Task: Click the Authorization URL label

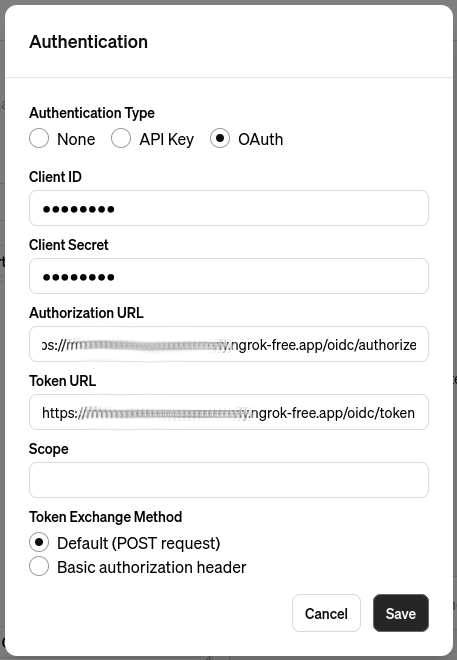Action: pos(86,313)
